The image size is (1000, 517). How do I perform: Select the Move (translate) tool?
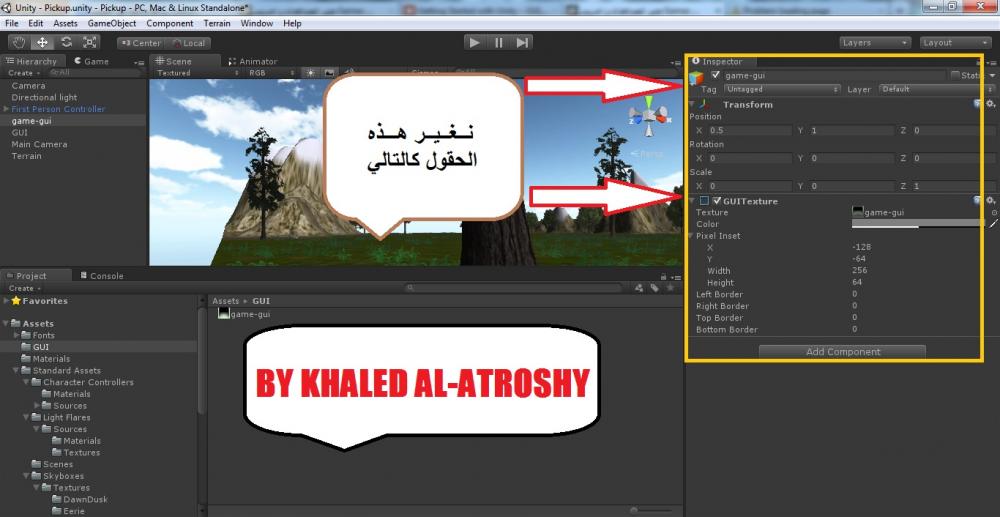42,43
